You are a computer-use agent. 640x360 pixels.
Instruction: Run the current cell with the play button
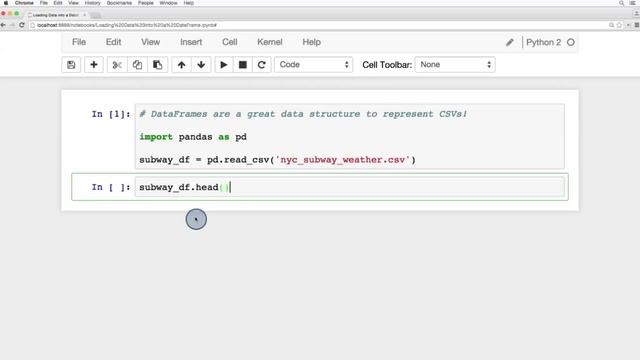224,64
